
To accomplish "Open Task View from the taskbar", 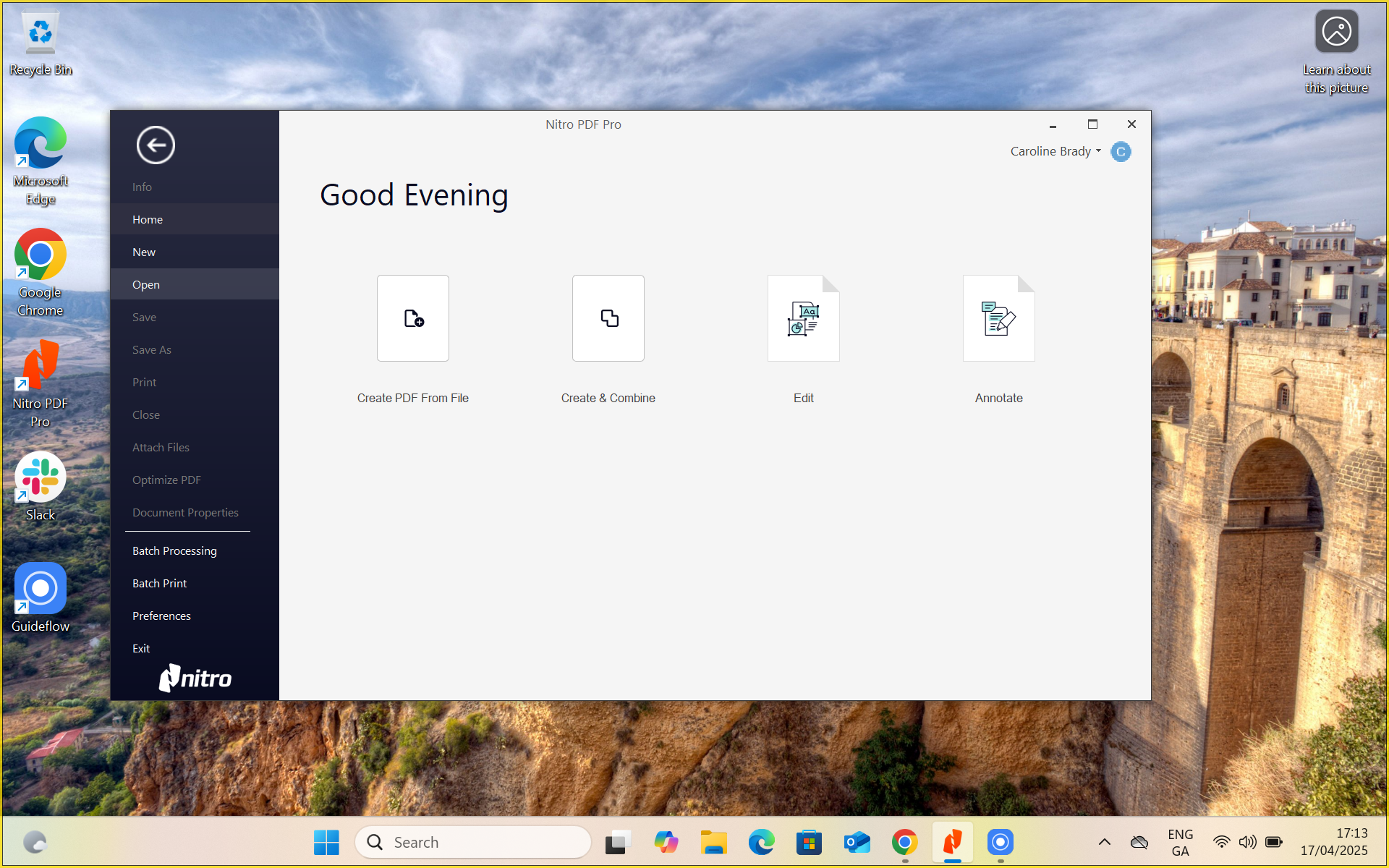I will [x=618, y=843].
